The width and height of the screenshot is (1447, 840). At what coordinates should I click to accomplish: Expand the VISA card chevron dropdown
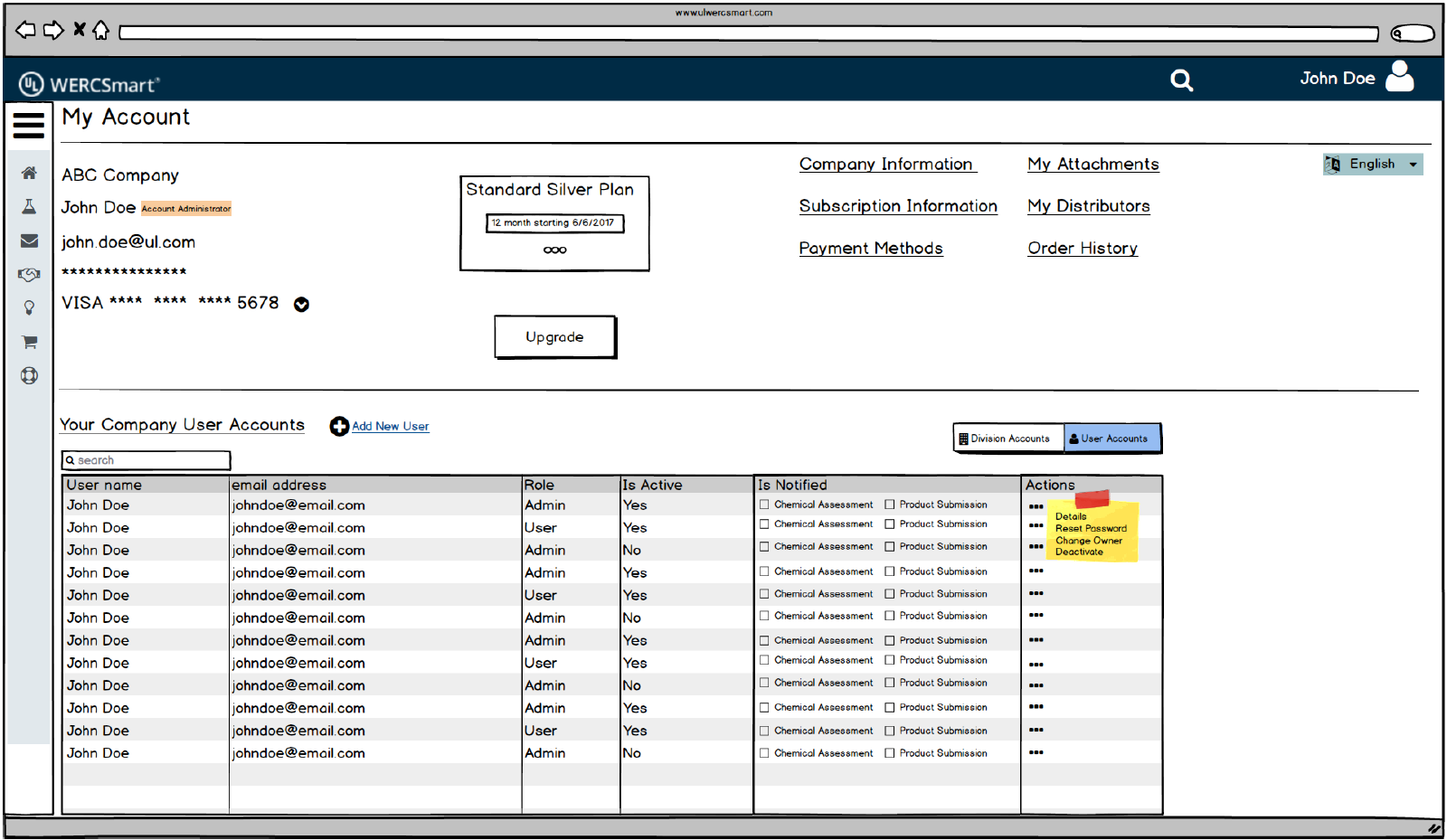pos(302,305)
